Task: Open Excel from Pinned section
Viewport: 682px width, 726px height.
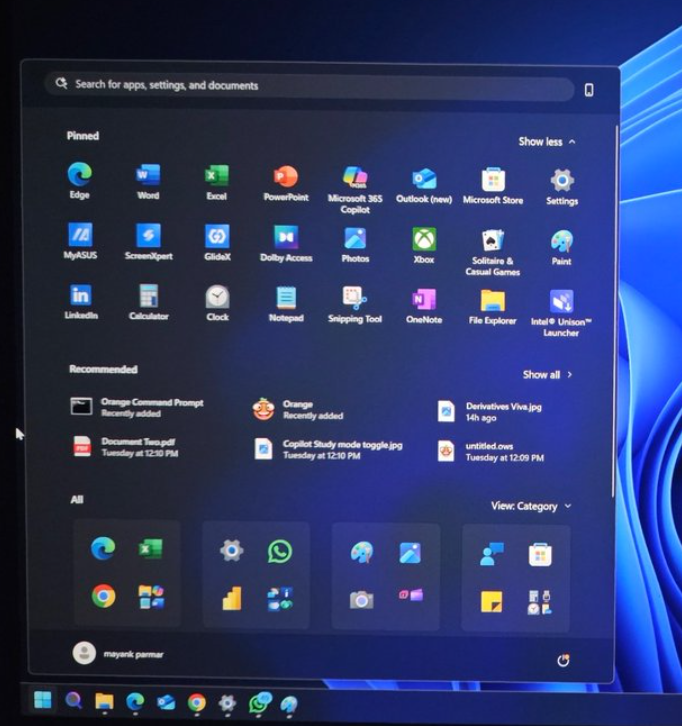Action: pyautogui.click(x=217, y=182)
